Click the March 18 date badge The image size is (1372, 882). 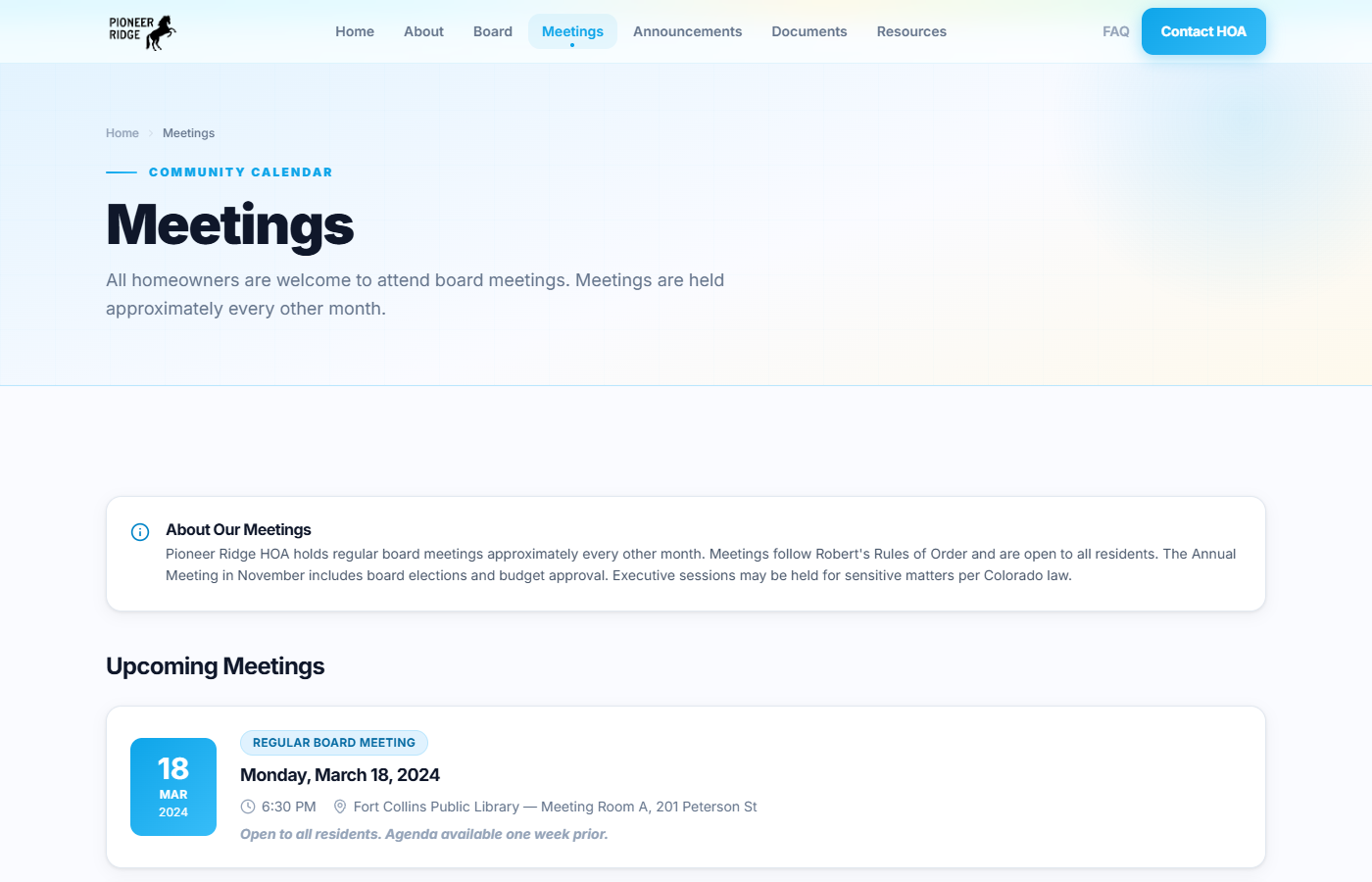pyautogui.click(x=173, y=787)
